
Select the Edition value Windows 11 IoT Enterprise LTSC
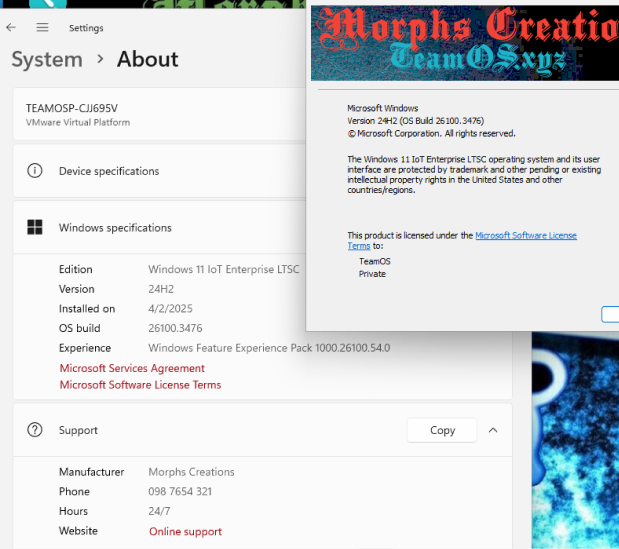click(x=223, y=269)
